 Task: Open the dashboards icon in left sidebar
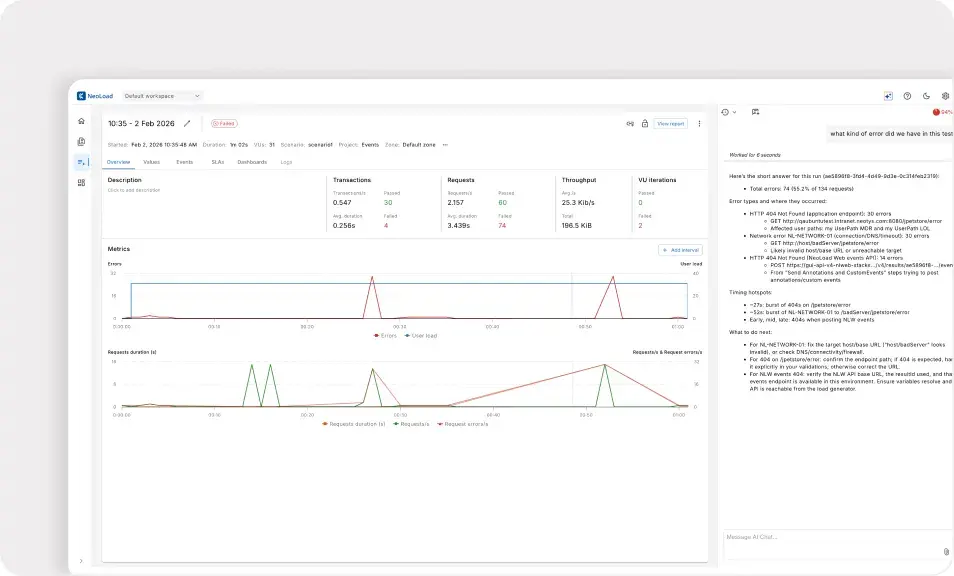point(81,182)
